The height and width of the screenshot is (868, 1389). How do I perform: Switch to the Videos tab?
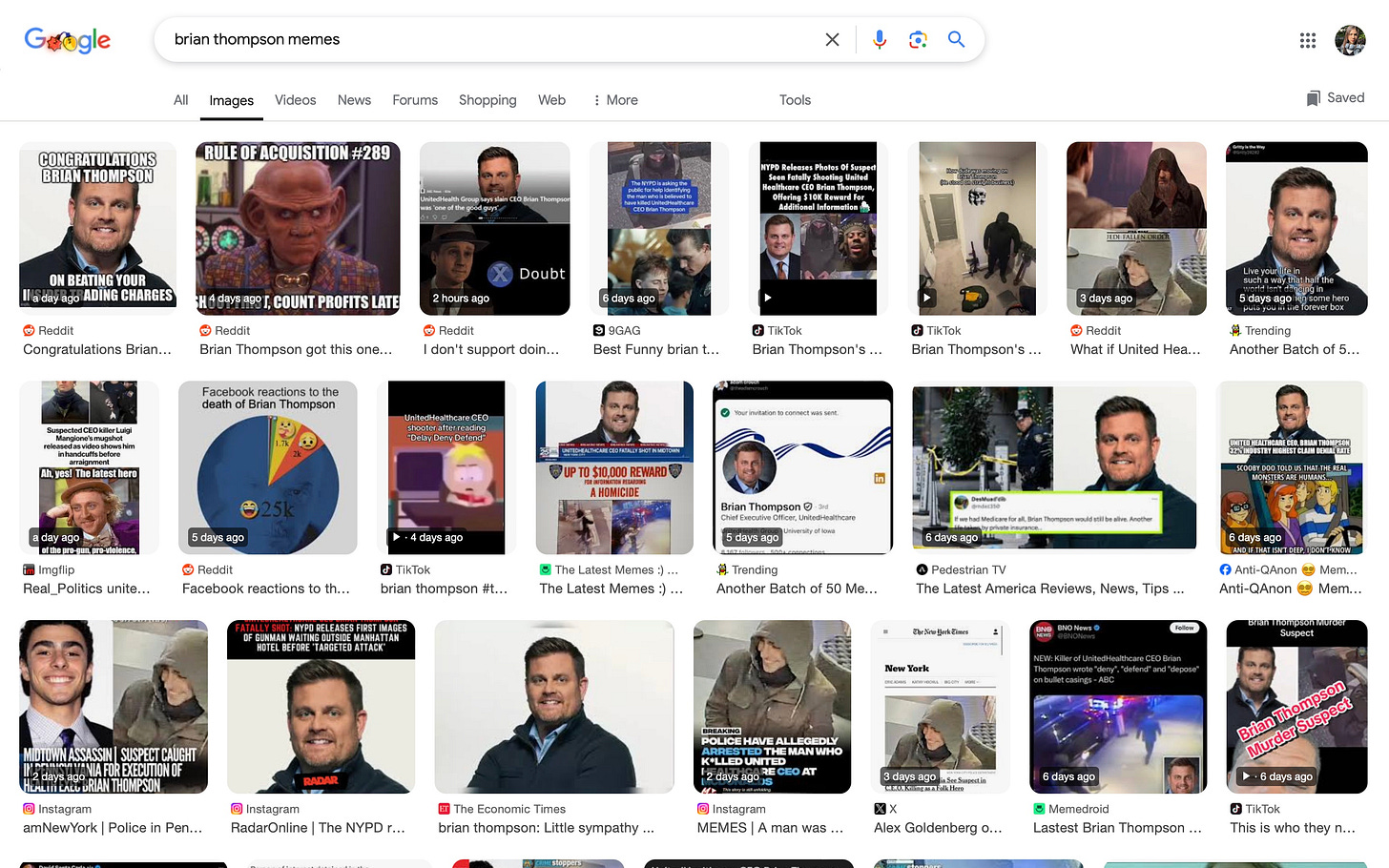click(x=295, y=100)
